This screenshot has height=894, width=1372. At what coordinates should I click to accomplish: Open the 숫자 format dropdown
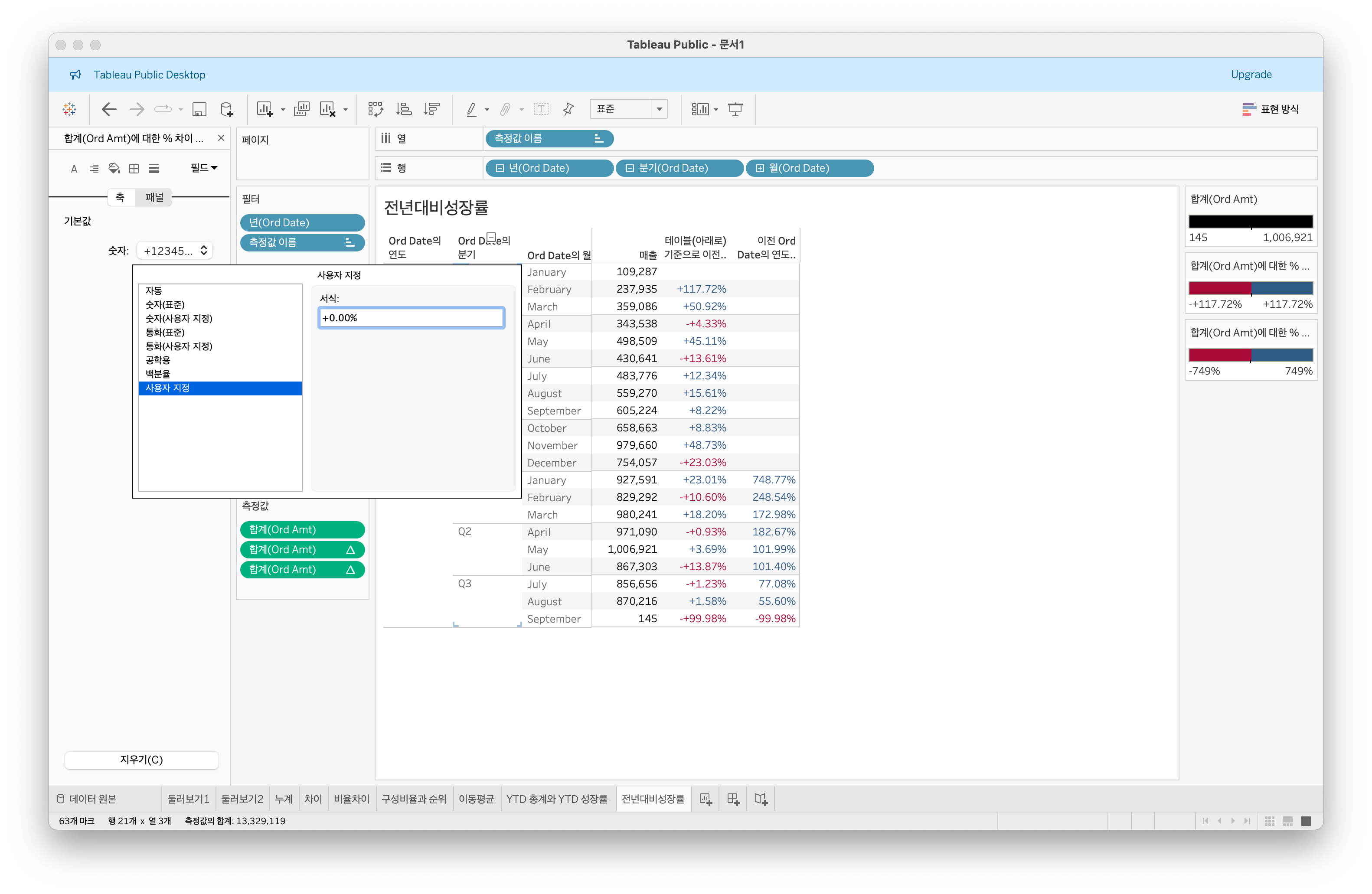(x=175, y=251)
